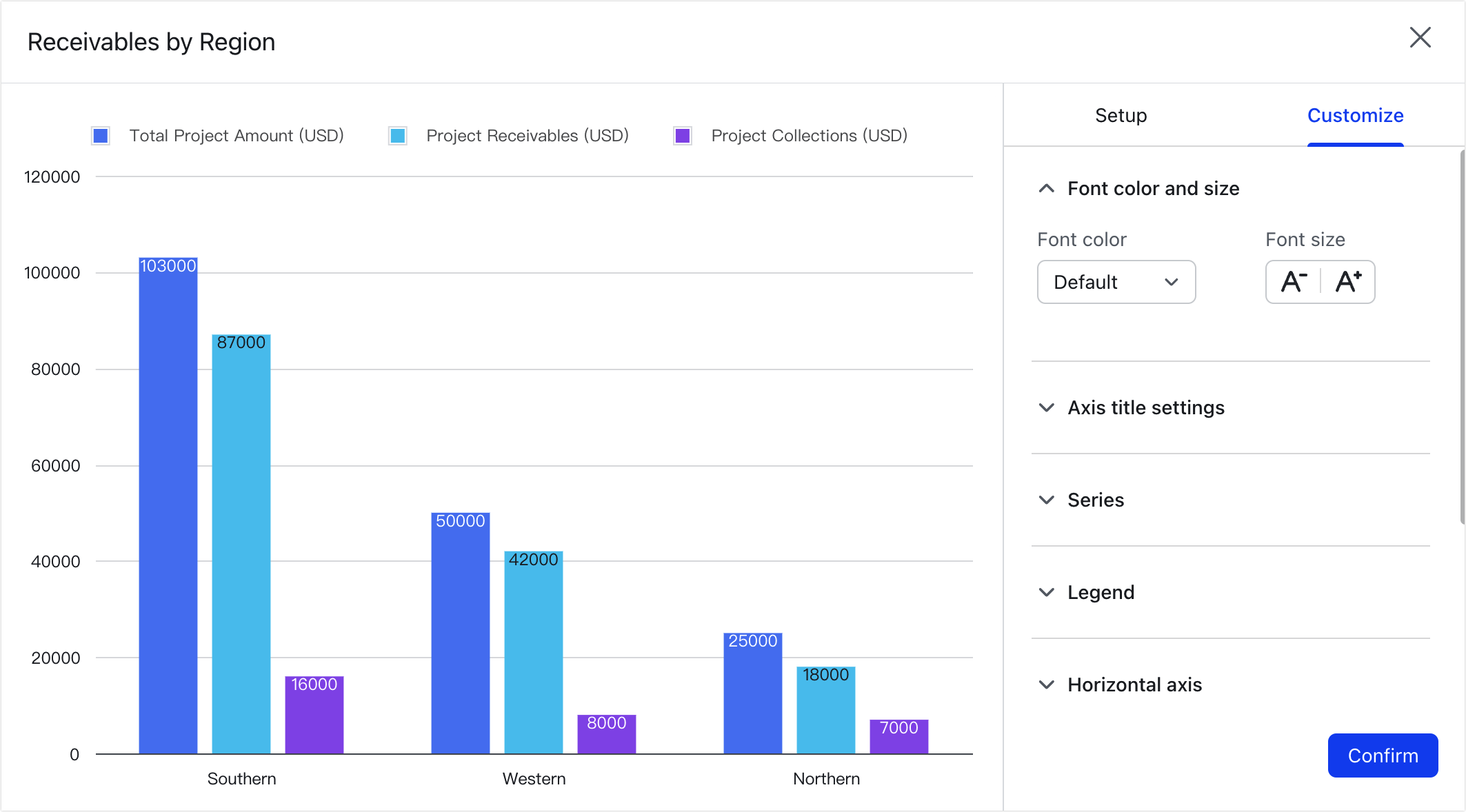
Task: Switch to the Setup tab
Action: click(1120, 115)
